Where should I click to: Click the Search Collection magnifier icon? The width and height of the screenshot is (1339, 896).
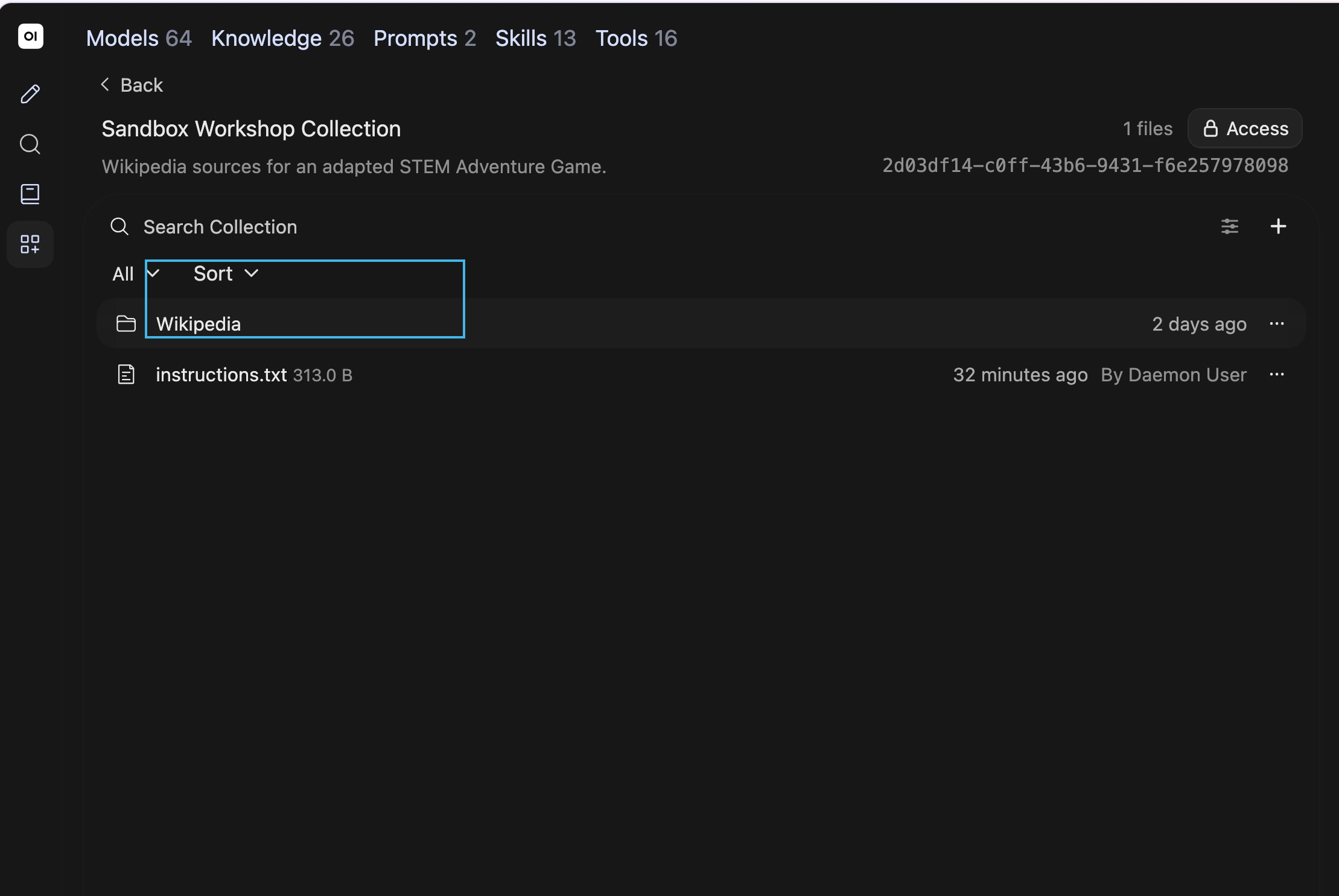119,227
